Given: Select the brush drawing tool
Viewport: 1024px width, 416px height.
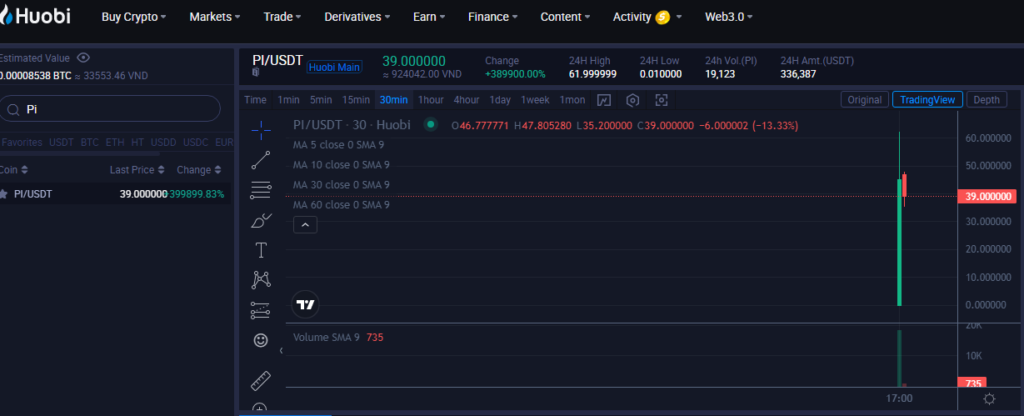Looking at the screenshot, I should pos(261,219).
